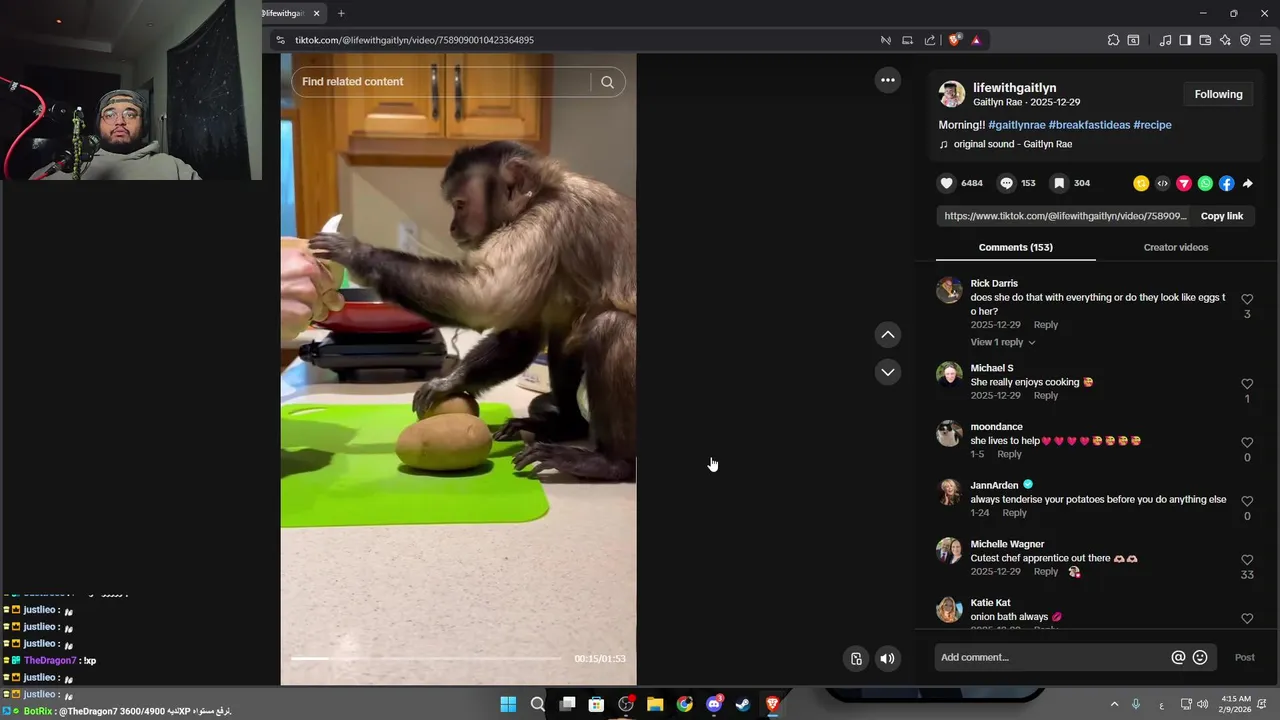The image size is (1280, 720).
Task: Expand View 1 reply under Rick Darris
Action: click(x=1002, y=342)
